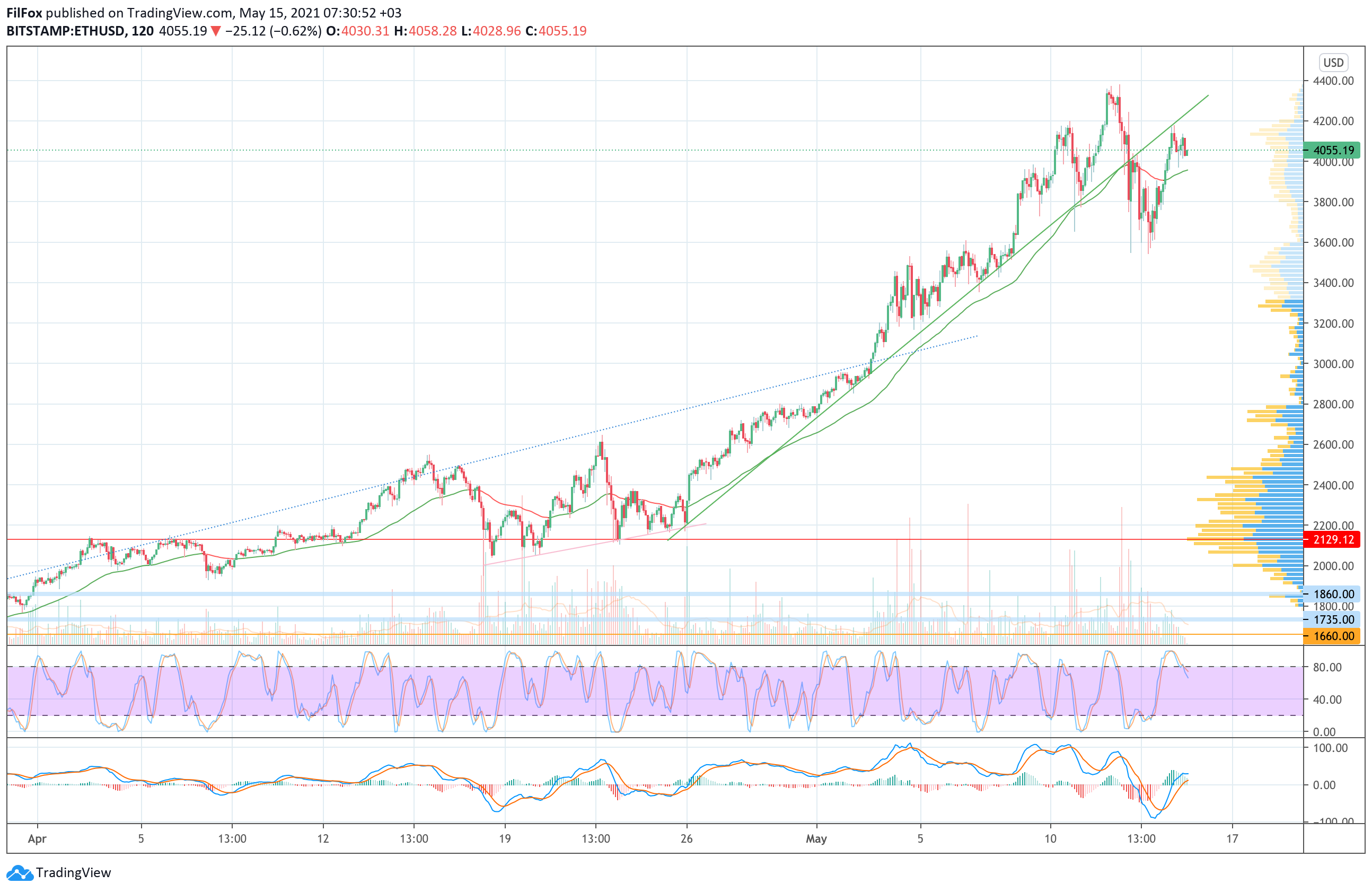This screenshot has width=1372, height=892.
Task: Click the May label on time axis
Action: [x=816, y=838]
